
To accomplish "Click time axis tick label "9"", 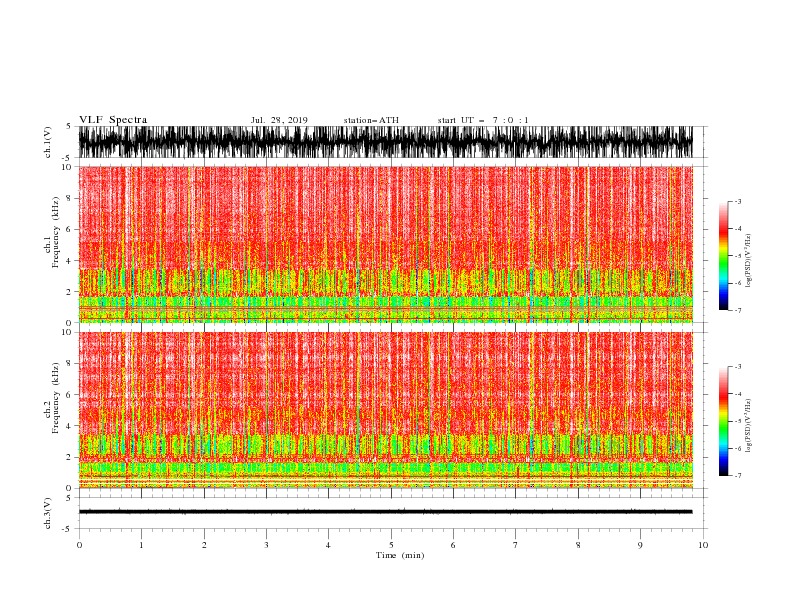I will pos(640,545).
